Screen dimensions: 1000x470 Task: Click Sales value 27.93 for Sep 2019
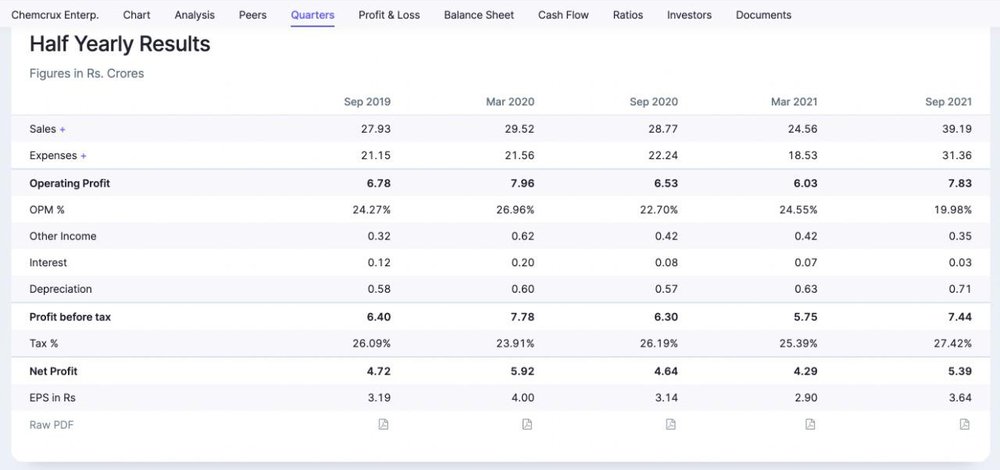click(376, 129)
